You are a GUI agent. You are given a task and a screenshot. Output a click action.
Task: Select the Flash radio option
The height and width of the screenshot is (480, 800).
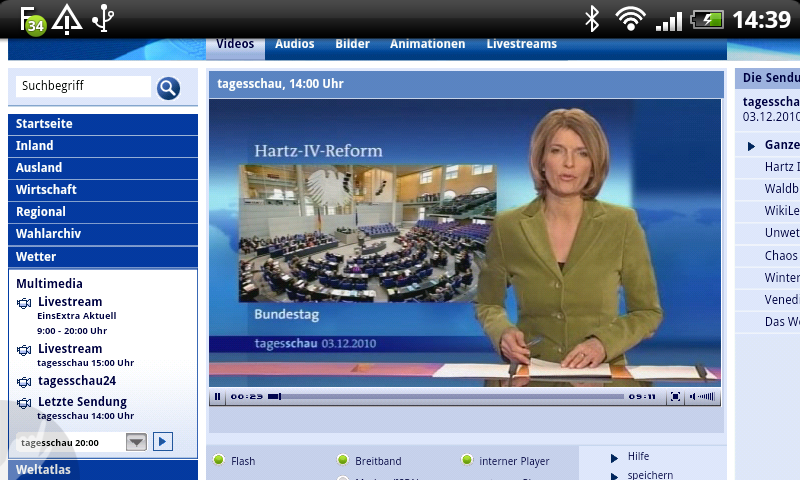click(219, 460)
